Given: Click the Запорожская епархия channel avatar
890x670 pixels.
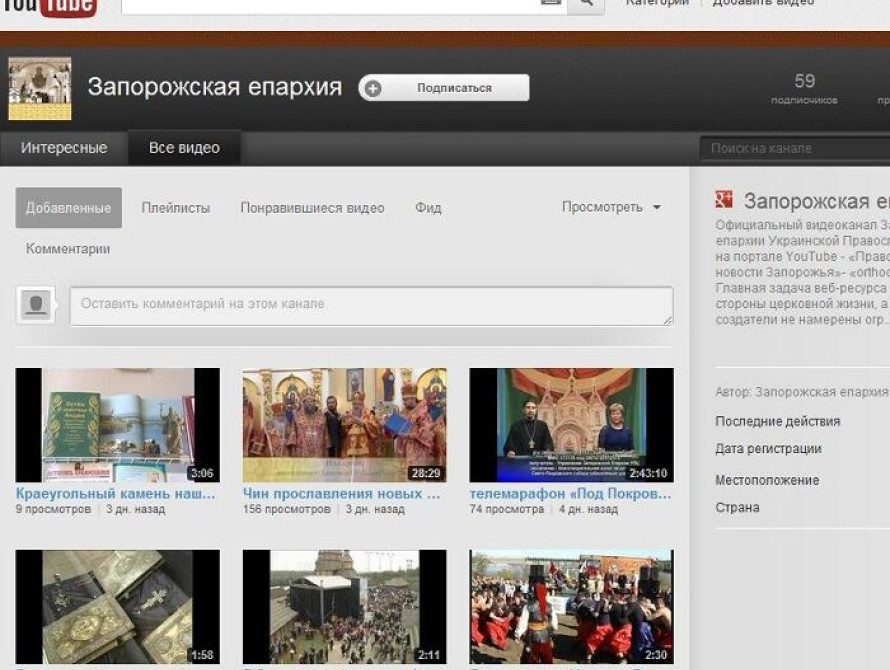Looking at the screenshot, I should click(40, 87).
